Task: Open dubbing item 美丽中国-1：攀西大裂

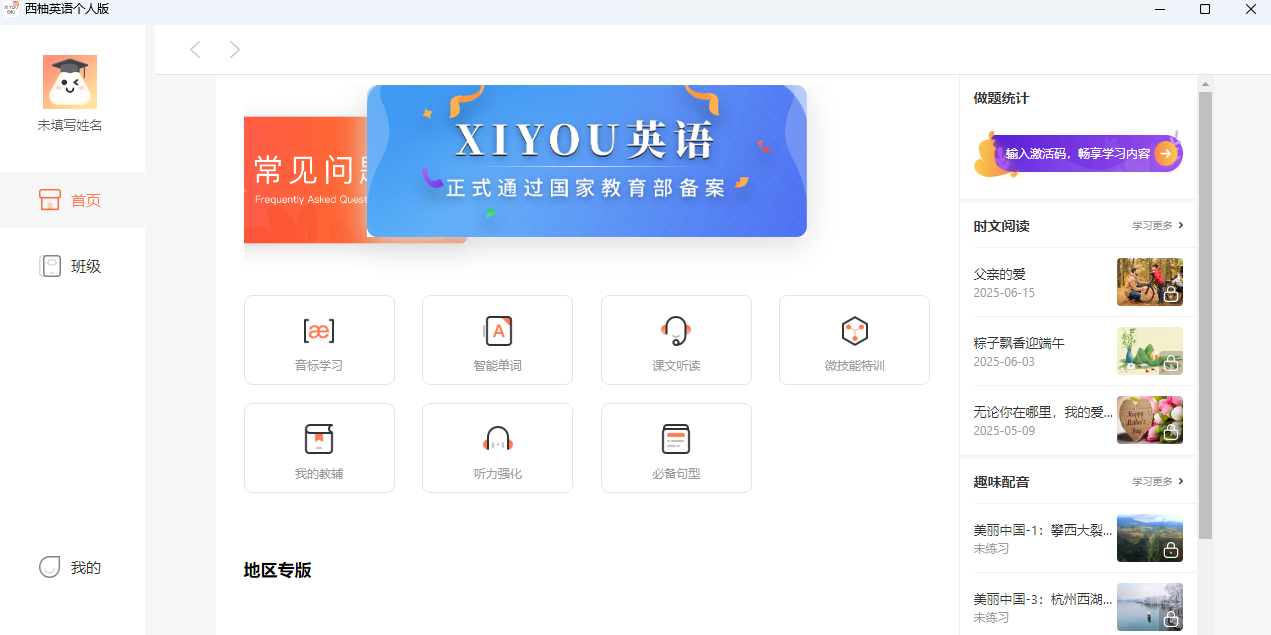Action: [1043, 531]
